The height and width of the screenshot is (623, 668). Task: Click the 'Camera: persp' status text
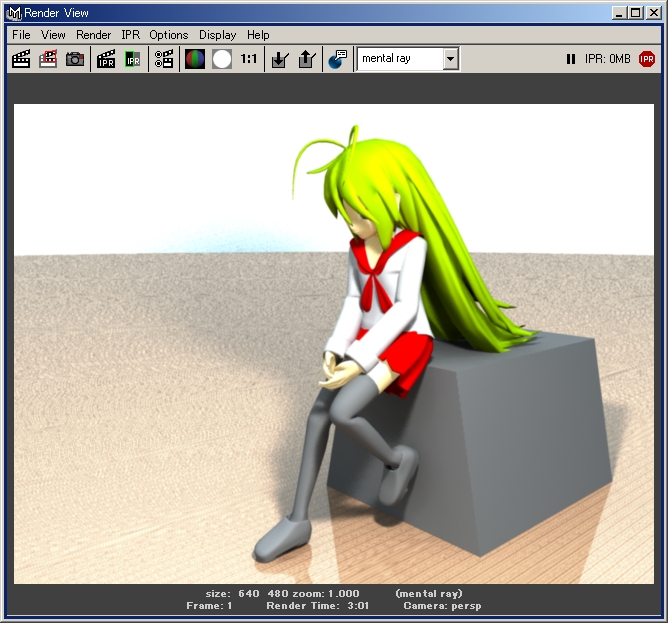(x=442, y=606)
